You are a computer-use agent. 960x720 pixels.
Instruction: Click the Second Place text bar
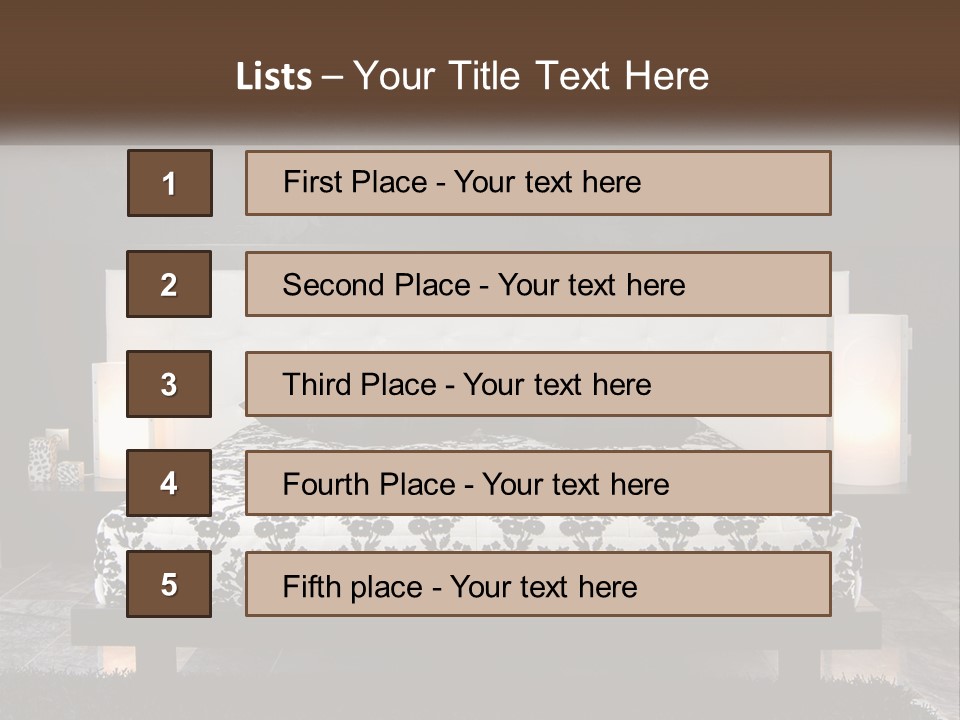pos(538,284)
